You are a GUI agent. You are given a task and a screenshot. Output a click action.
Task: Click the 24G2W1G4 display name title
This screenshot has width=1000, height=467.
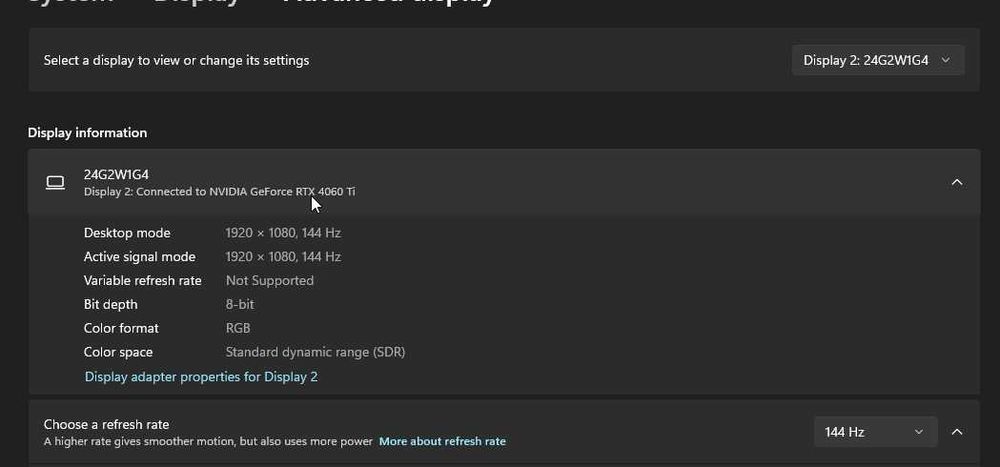pos(116,174)
